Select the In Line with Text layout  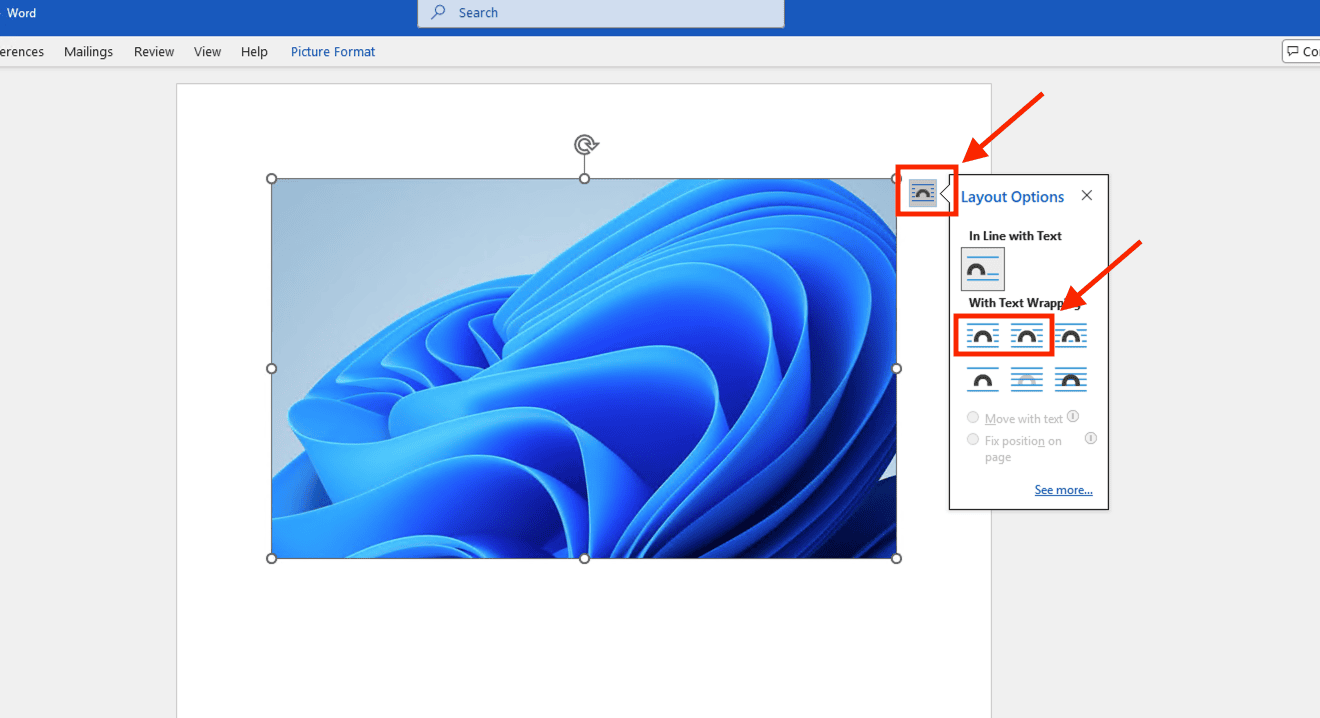[982, 269]
